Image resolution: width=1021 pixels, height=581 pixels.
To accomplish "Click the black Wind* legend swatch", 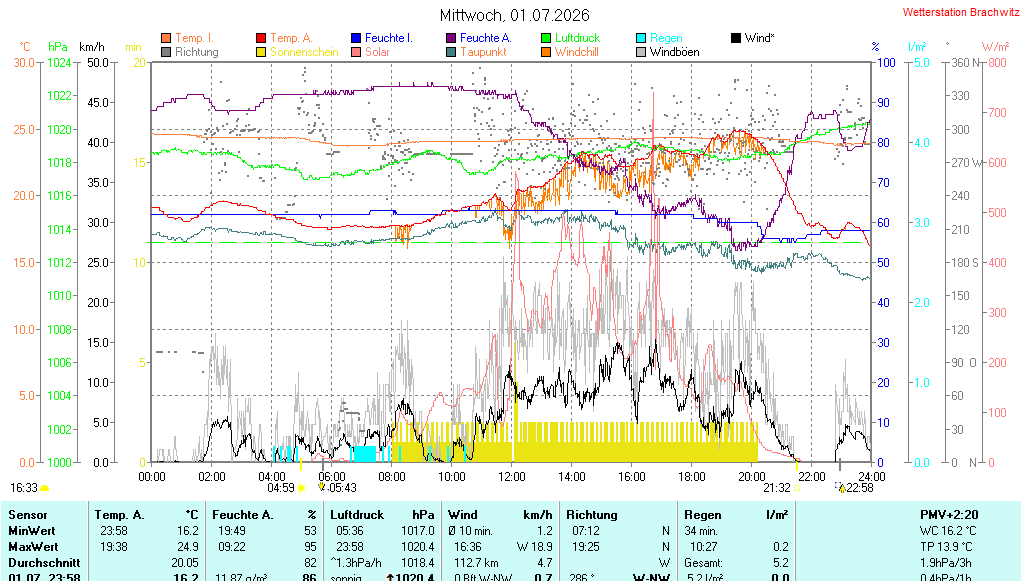I will (736, 38).
